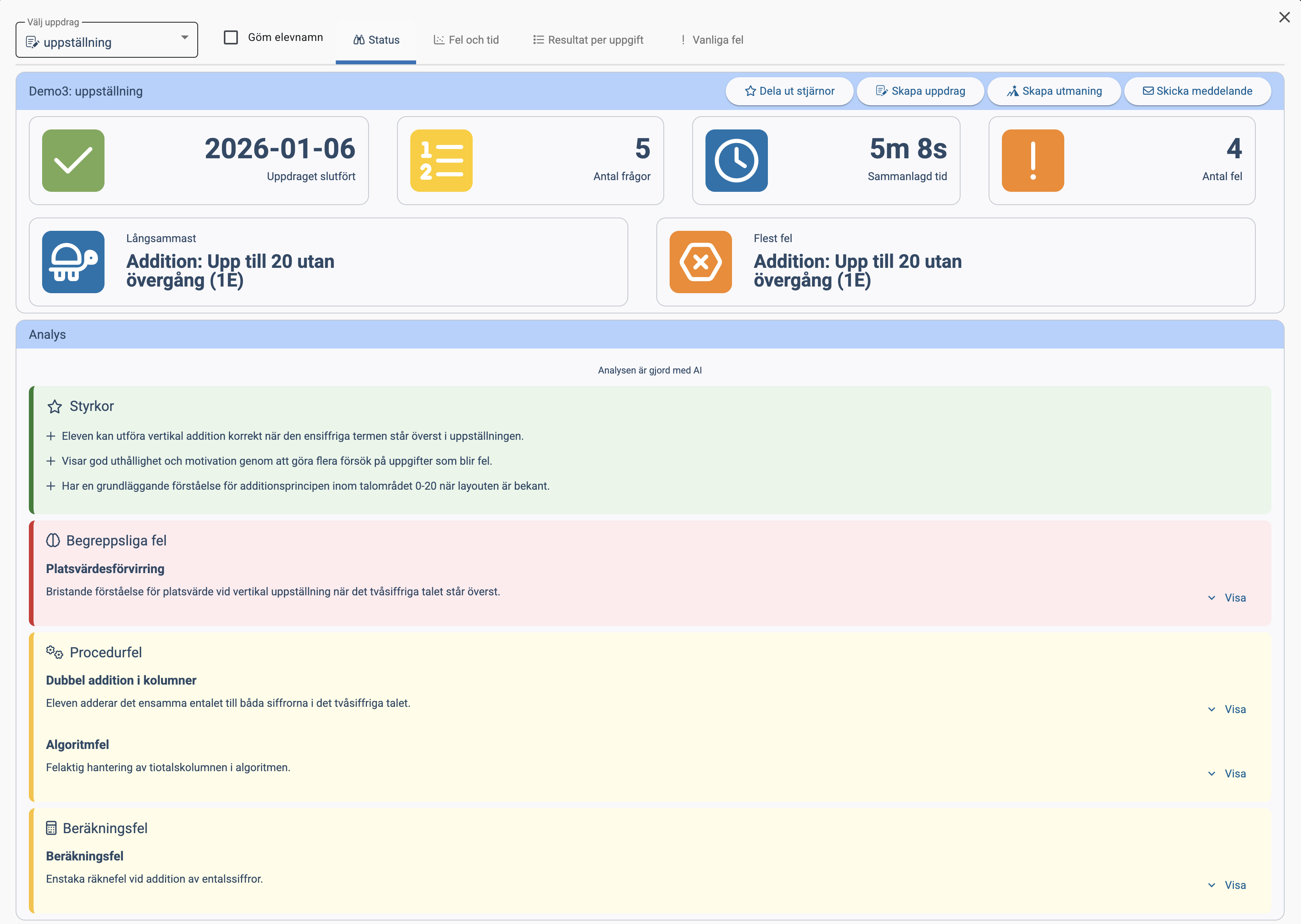Click the green checkmark completed icon
Screen dimensions: 1301x924
[73, 161]
